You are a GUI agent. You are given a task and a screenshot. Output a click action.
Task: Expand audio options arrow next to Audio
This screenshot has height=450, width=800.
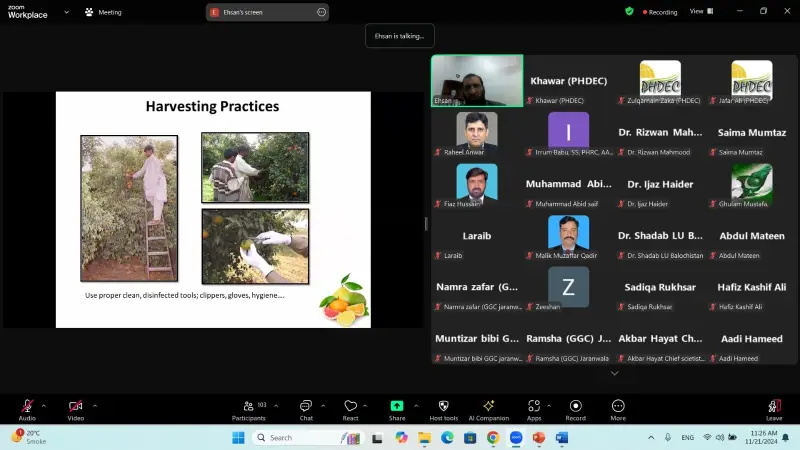43,405
